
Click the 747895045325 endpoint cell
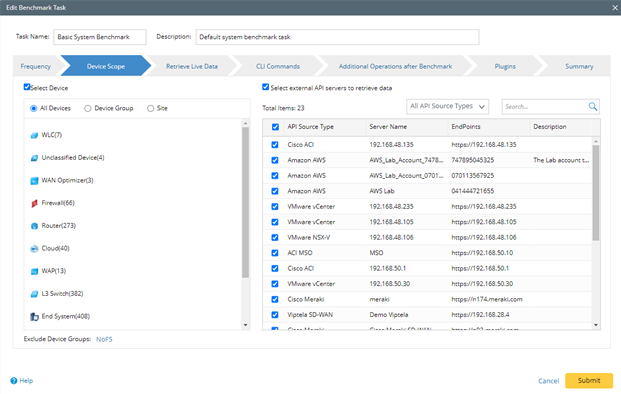472,160
